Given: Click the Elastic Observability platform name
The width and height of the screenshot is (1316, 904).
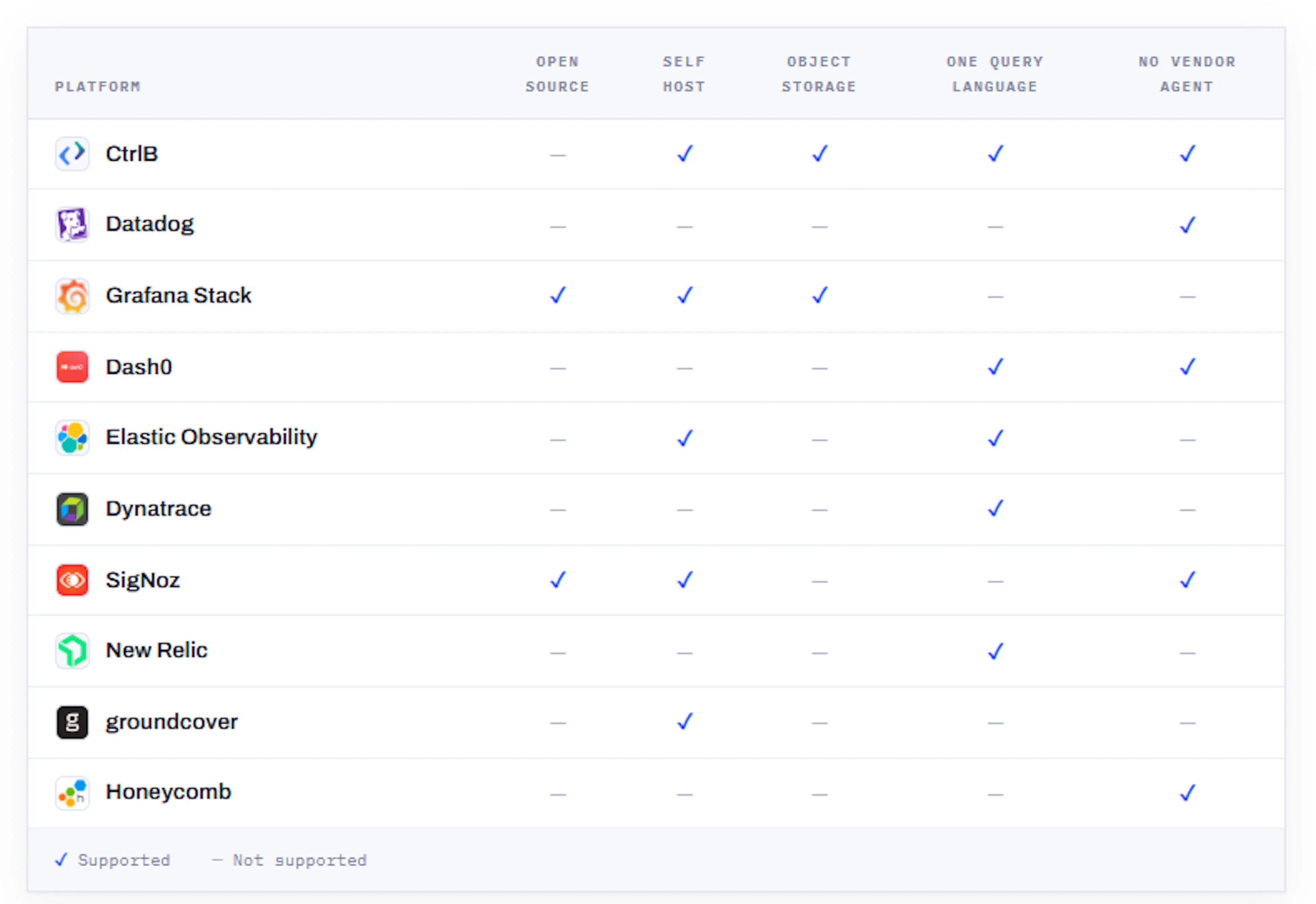Looking at the screenshot, I should [x=211, y=437].
